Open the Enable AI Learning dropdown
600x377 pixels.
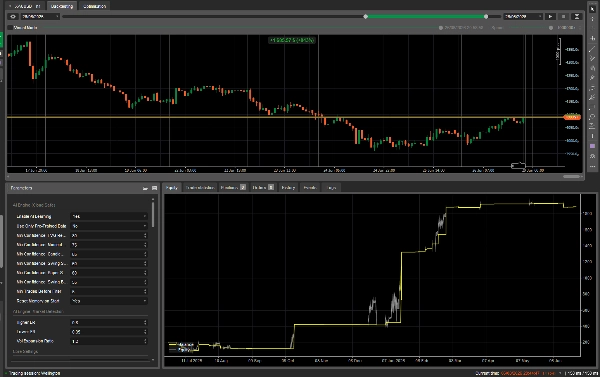(109, 216)
